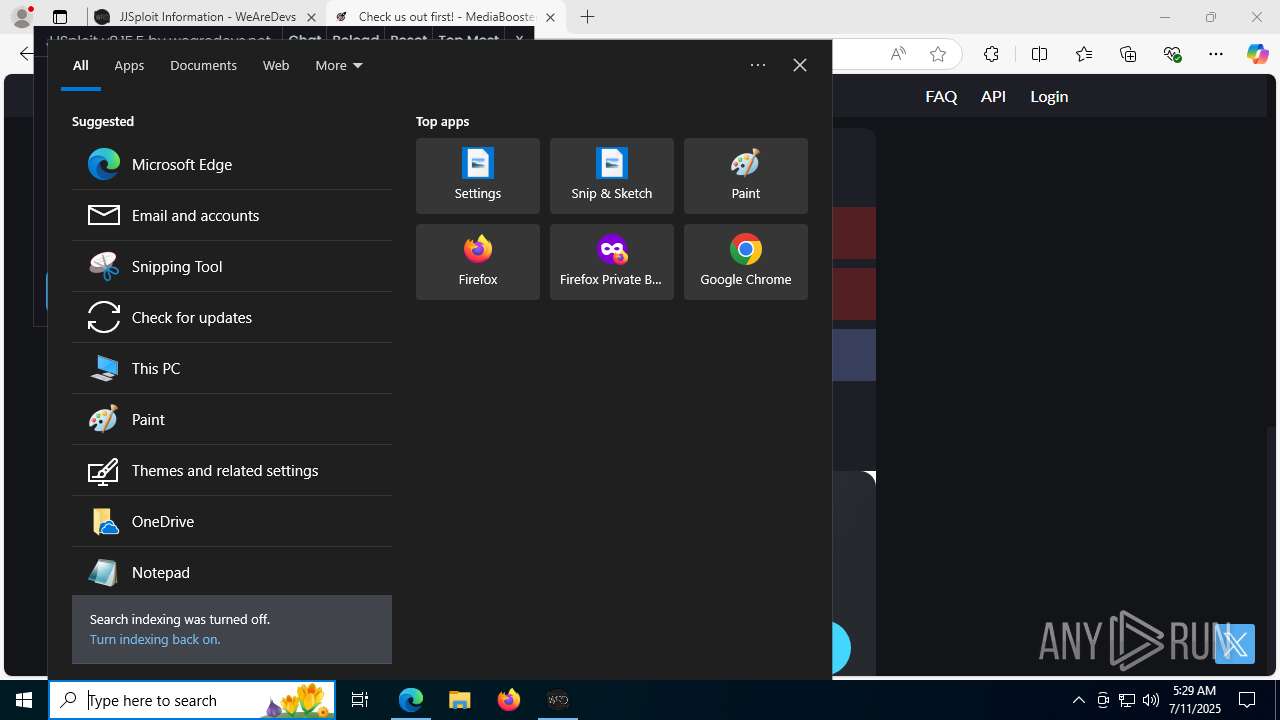Select the All search filter tab
This screenshot has height=720, width=1280.
tap(81, 65)
